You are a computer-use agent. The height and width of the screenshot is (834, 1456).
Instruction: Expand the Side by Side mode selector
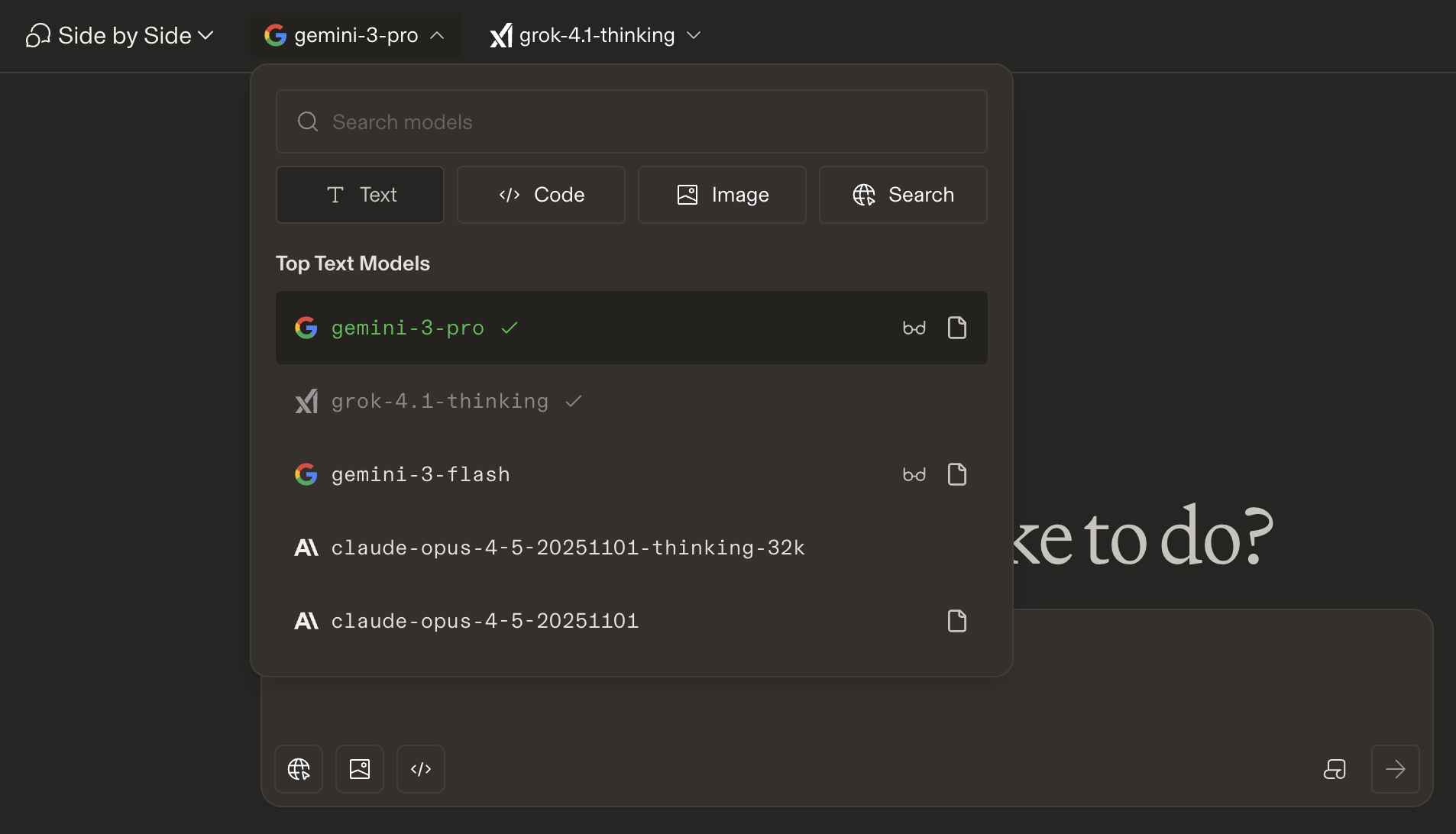pyautogui.click(x=119, y=34)
